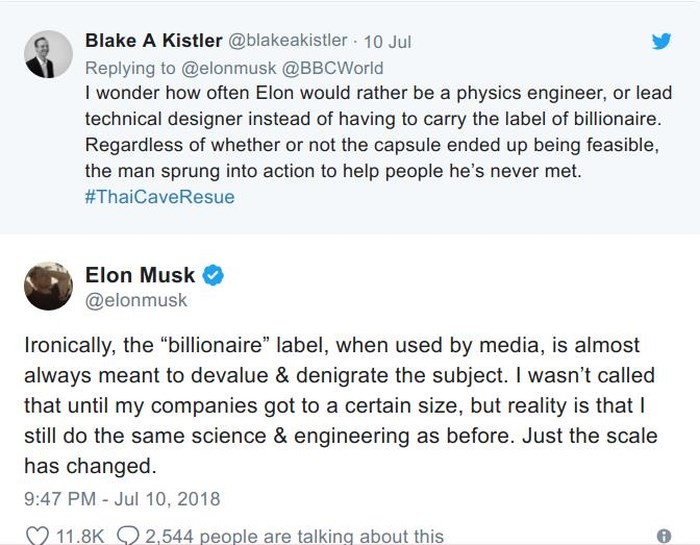Open the 9:47 PM - Jul 10, 2018 timestamp
Image resolution: width=700 pixels, height=545 pixels.
[121, 497]
